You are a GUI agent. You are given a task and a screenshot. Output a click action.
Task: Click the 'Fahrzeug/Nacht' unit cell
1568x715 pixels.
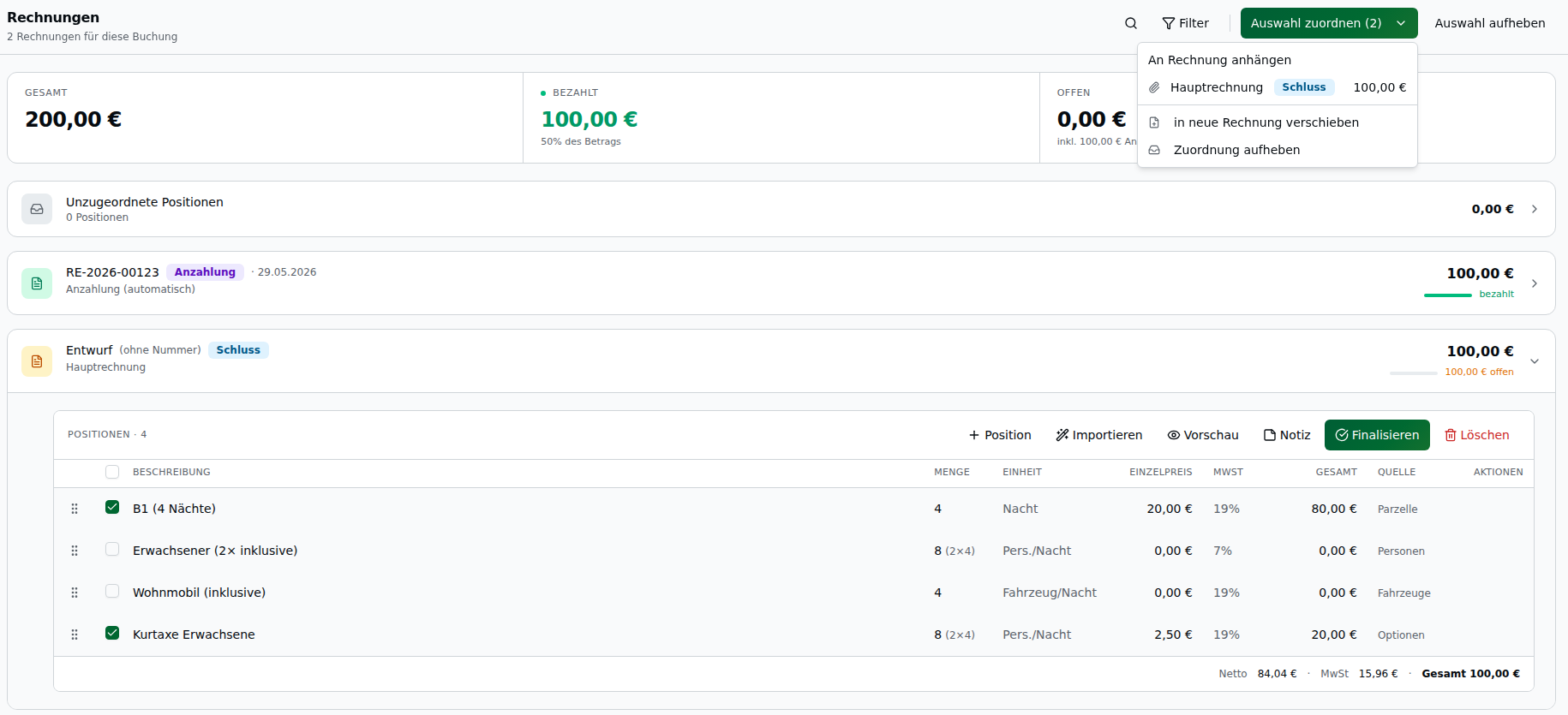[x=1050, y=593]
